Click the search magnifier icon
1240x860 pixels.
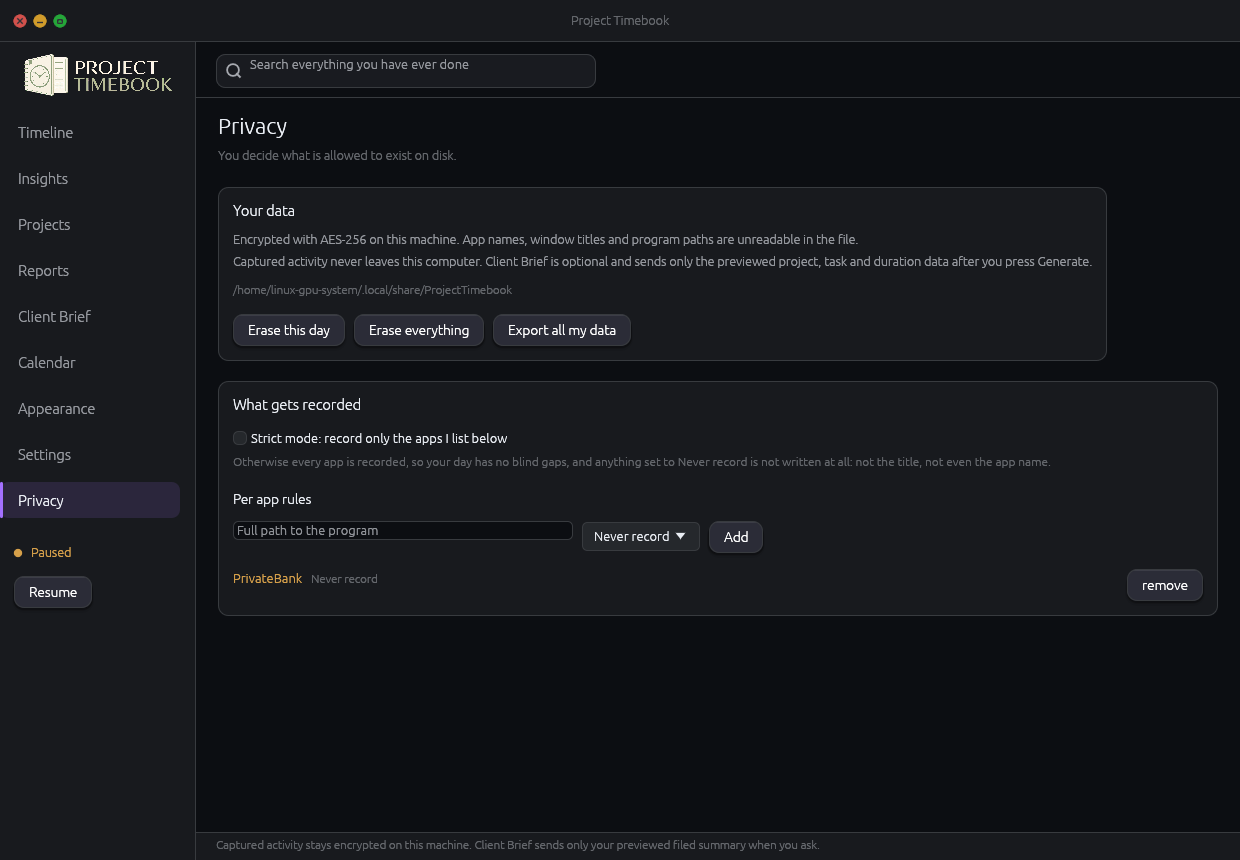click(x=234, y=71)
